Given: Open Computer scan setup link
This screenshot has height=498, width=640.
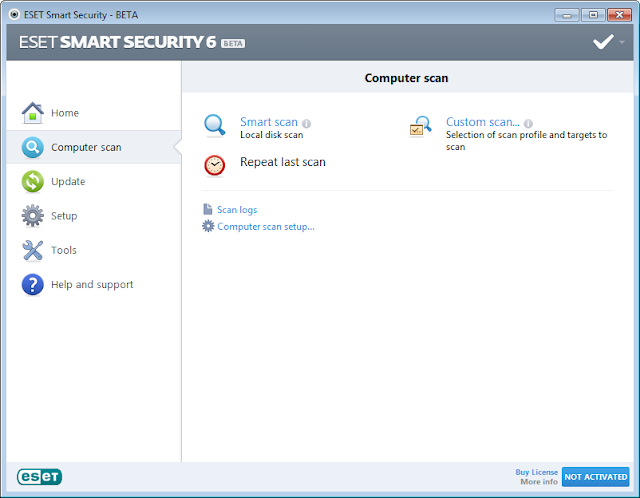Looking at the screenshot, I should point(266,227).
